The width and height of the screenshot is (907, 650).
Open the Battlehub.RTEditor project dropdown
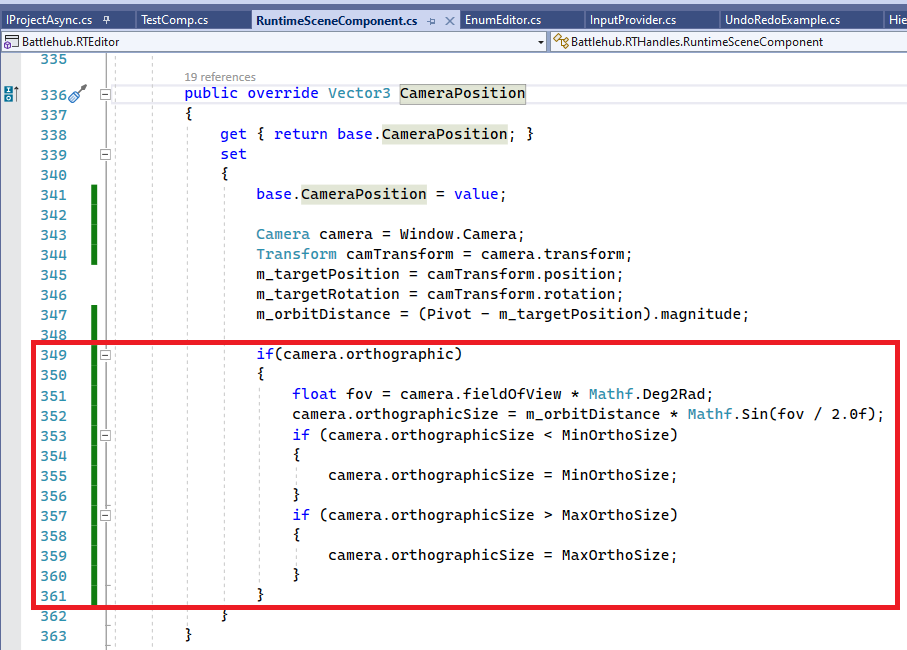click(540, 42)
